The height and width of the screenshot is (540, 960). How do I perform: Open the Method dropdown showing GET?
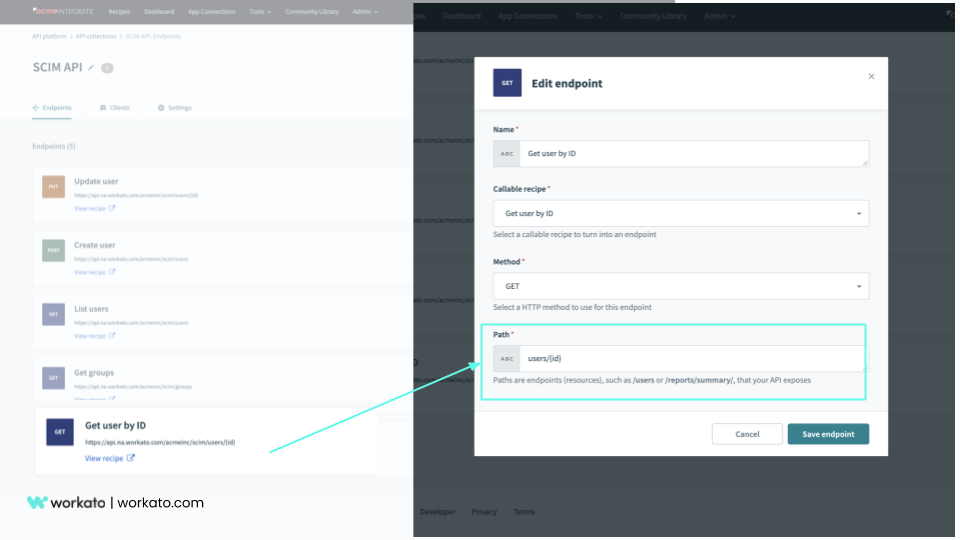coord(681,286)
